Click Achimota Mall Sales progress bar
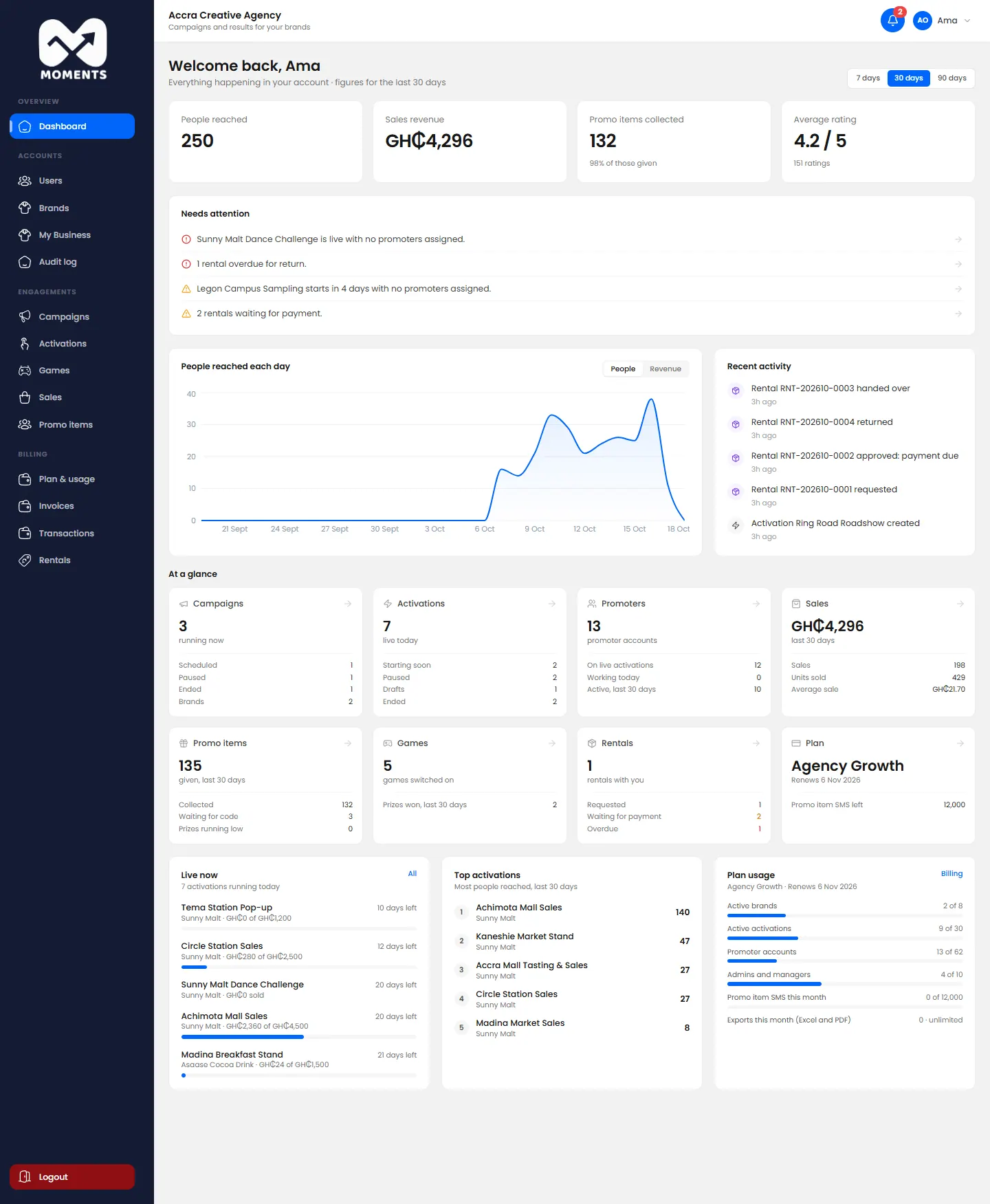The height and width of the screenshot is (1204, 990). pos(298,1037)
